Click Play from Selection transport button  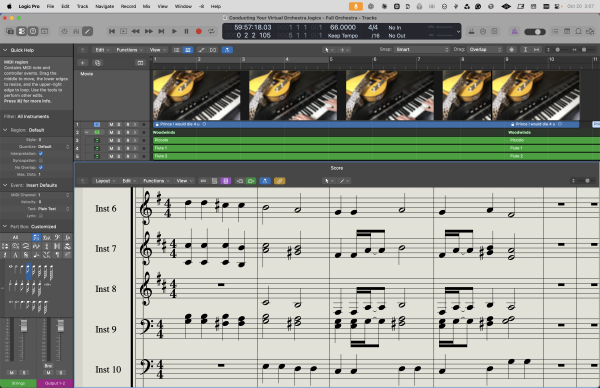click(x=124, y=31)
